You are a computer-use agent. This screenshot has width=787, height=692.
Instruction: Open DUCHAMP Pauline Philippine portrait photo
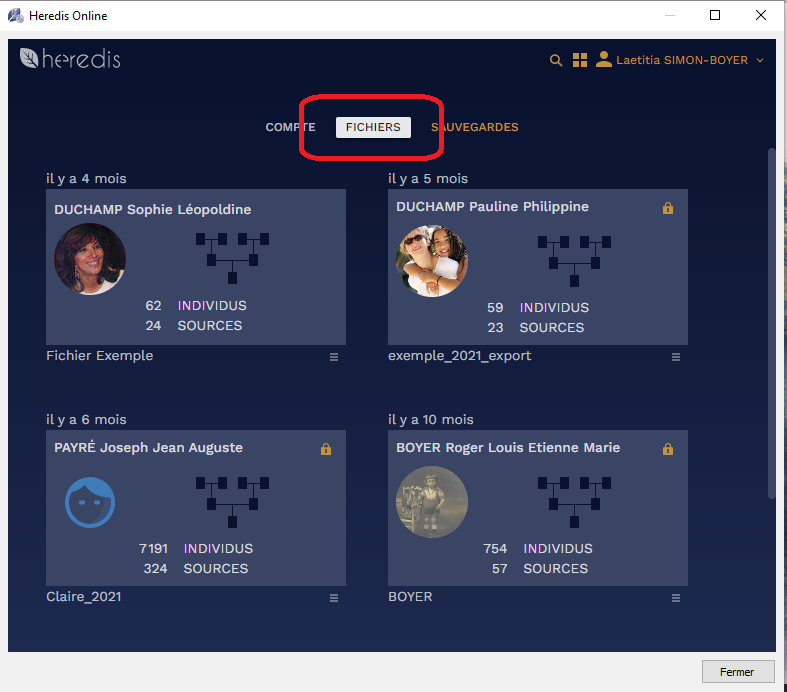coord(432,261)
